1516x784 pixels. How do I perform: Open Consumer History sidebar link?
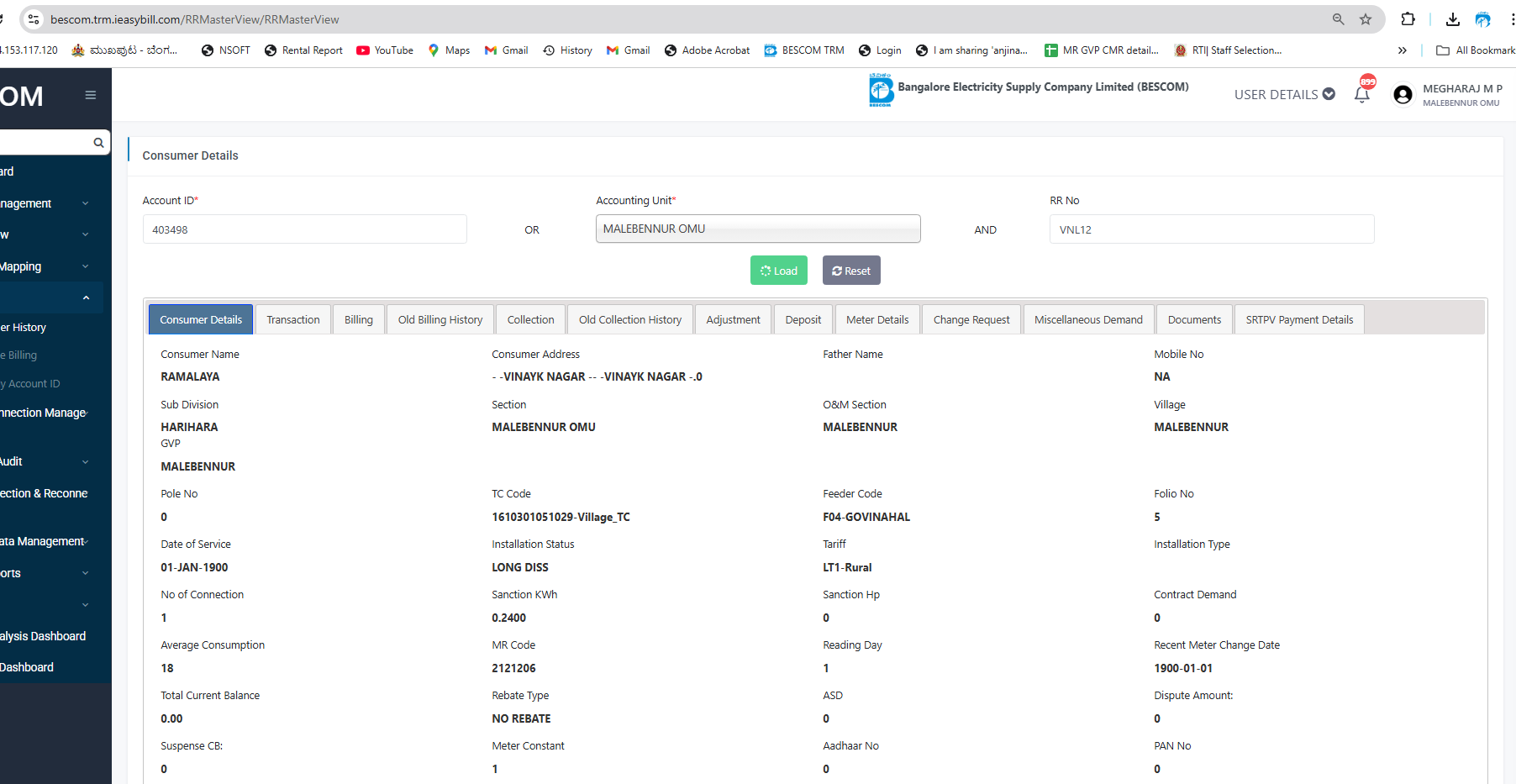(24, 328)
